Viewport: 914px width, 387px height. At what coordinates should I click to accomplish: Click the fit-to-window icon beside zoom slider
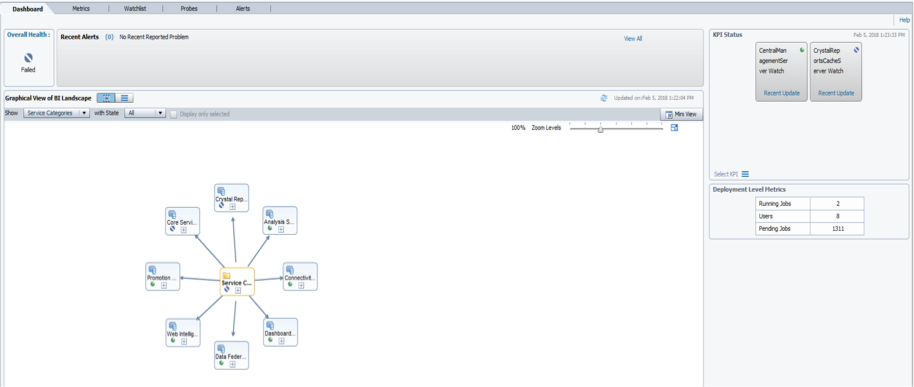pos(674,128)
